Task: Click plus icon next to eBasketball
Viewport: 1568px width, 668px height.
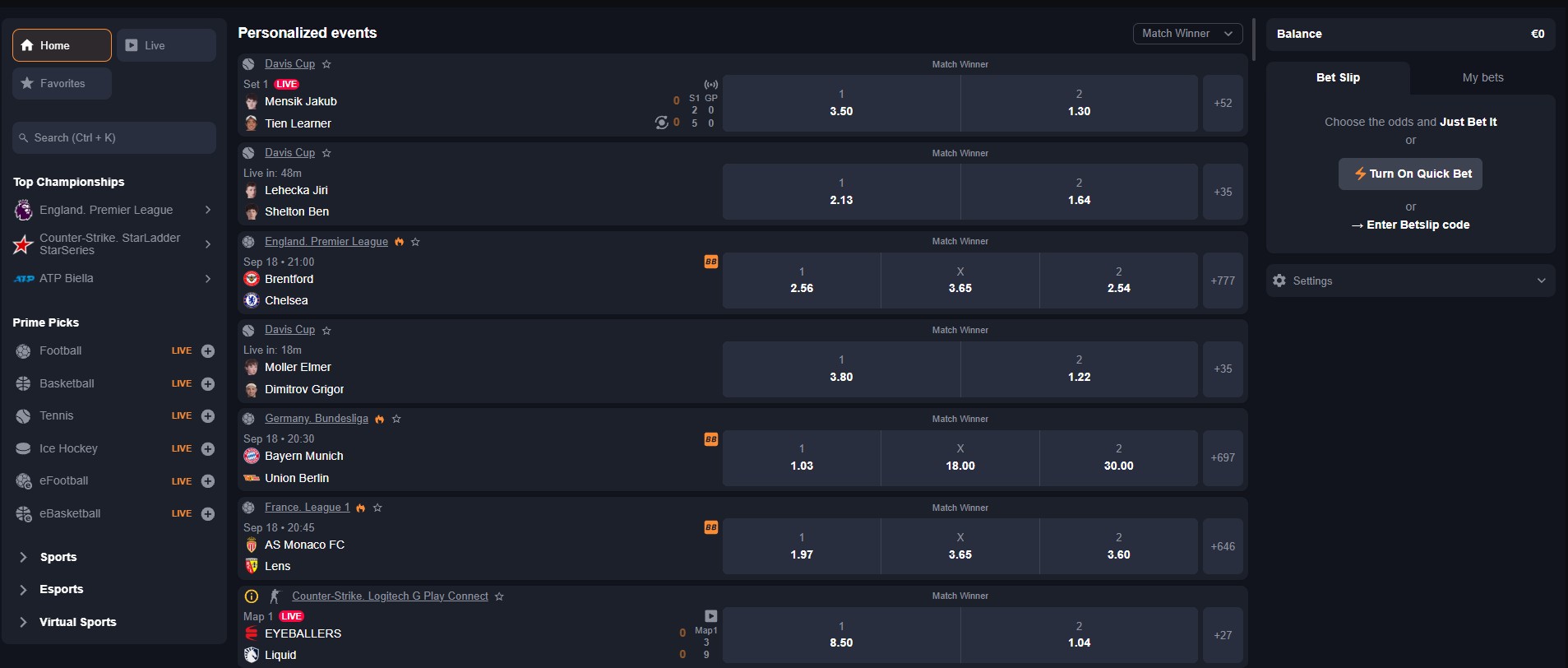Action: tap(208, 513)
